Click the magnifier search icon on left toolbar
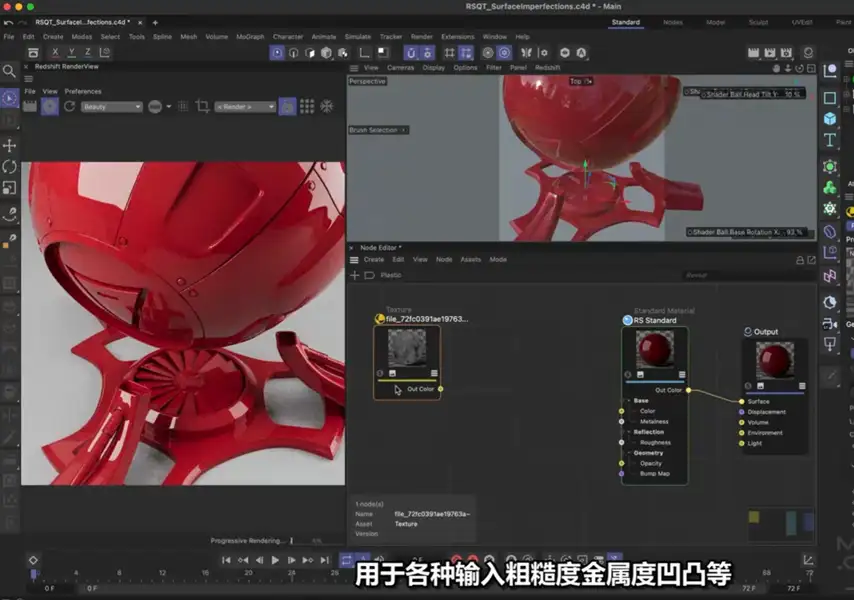Image resolution: width=854 pixels, height=600 pixels. tap(10, 71)
